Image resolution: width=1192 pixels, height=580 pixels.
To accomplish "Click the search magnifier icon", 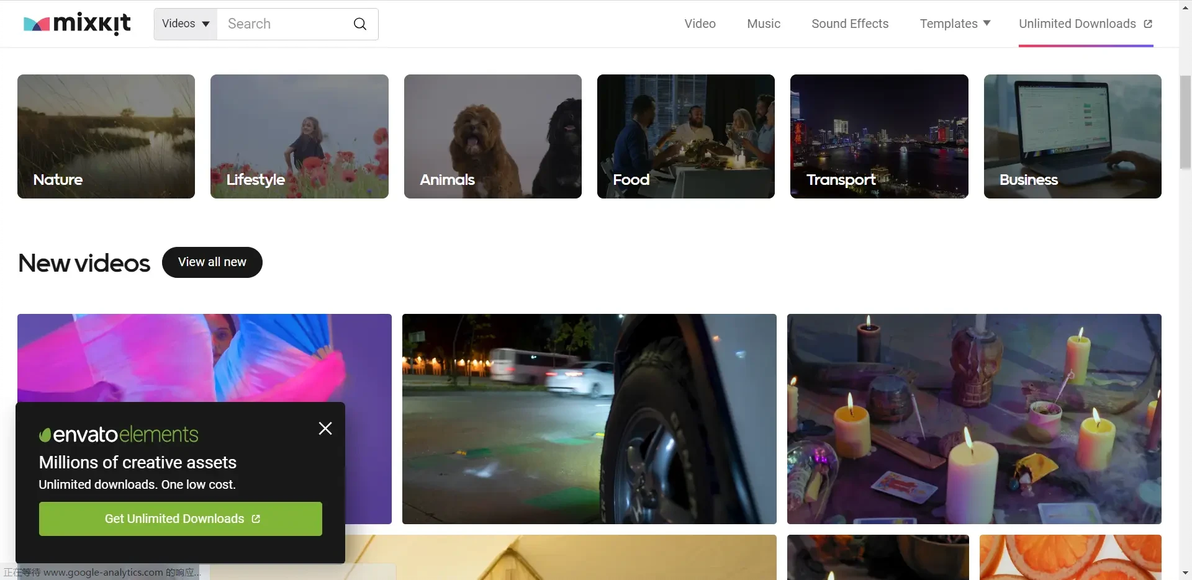I will pyautogui.click(x=360, y=24).
